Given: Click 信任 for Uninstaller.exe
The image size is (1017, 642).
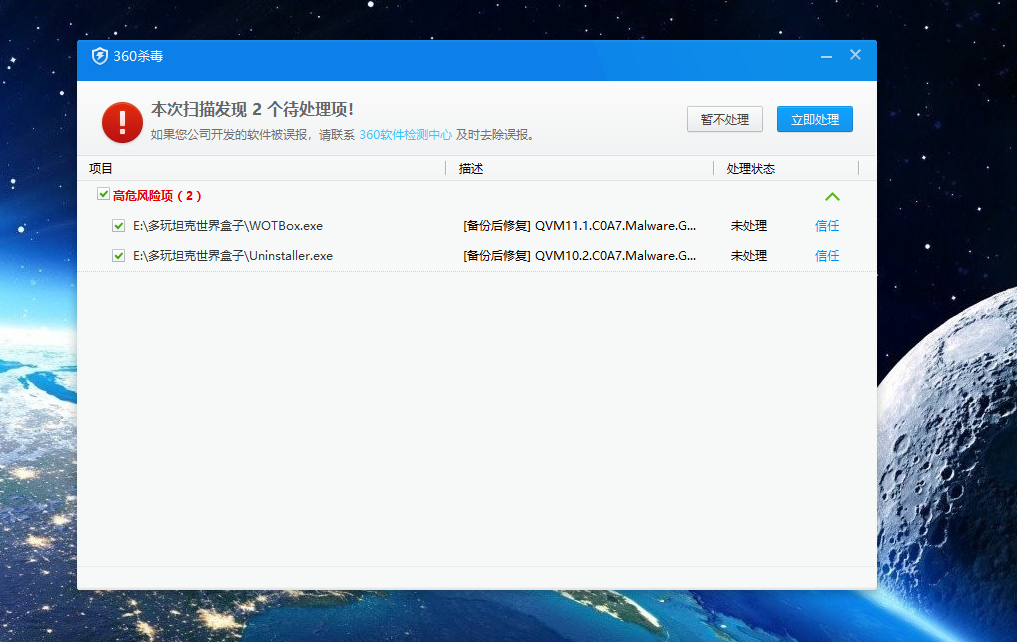Looking at the screenshot, I should tap(827, 256).
